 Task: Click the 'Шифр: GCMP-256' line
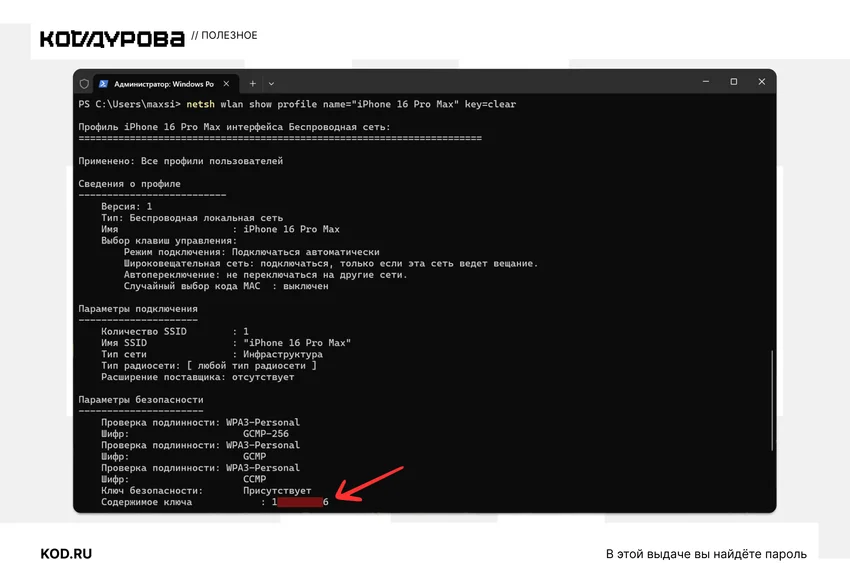click(195, 434)
